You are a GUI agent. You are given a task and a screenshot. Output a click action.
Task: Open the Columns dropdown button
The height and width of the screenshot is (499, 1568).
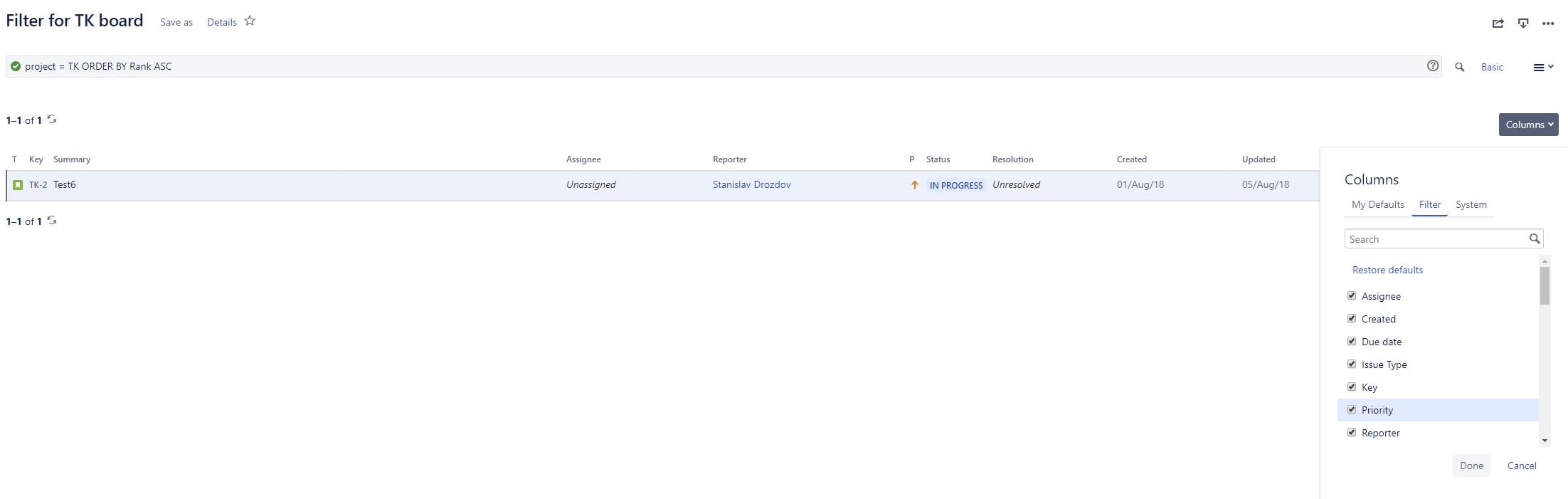[x=1528, y=125]
